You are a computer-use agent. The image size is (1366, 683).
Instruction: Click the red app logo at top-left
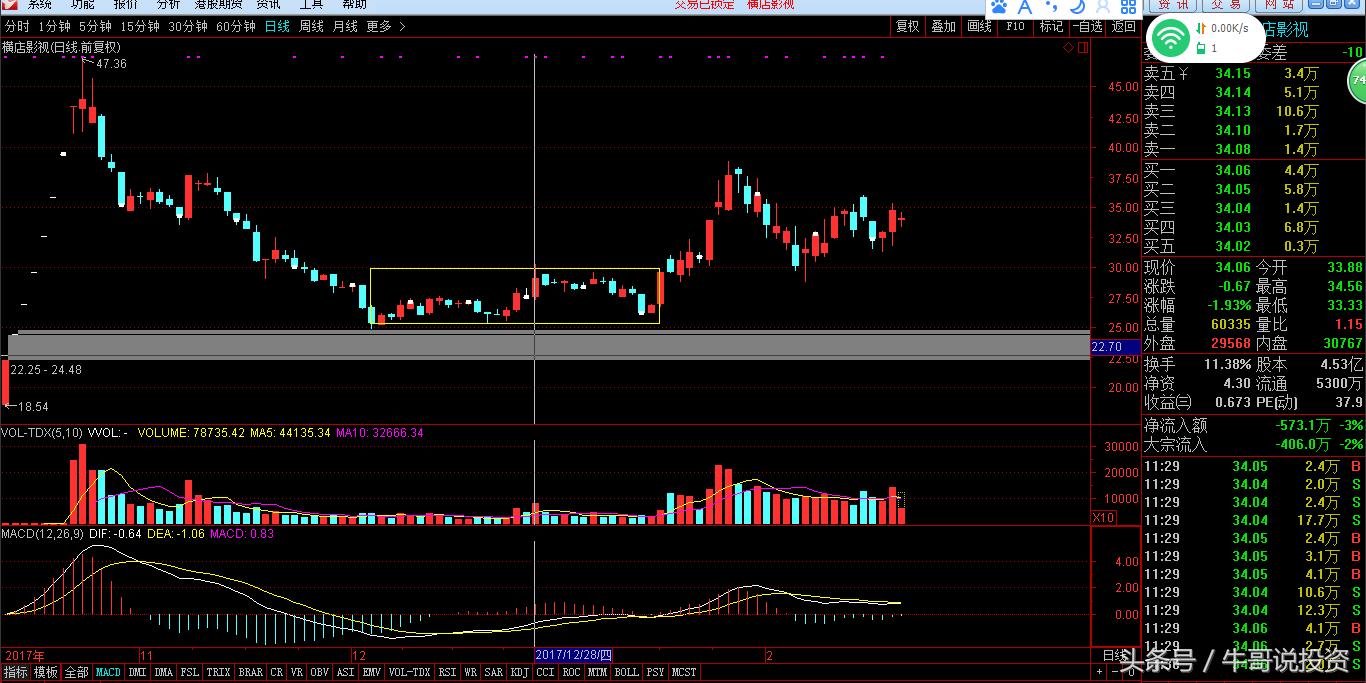pyautogui.click(x=9, y=4)
